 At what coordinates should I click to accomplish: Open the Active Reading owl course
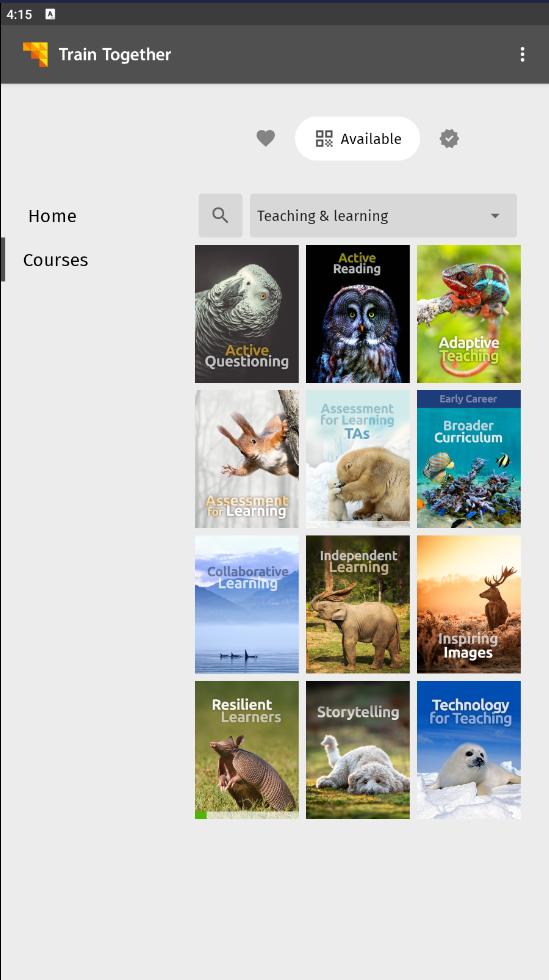358,314
